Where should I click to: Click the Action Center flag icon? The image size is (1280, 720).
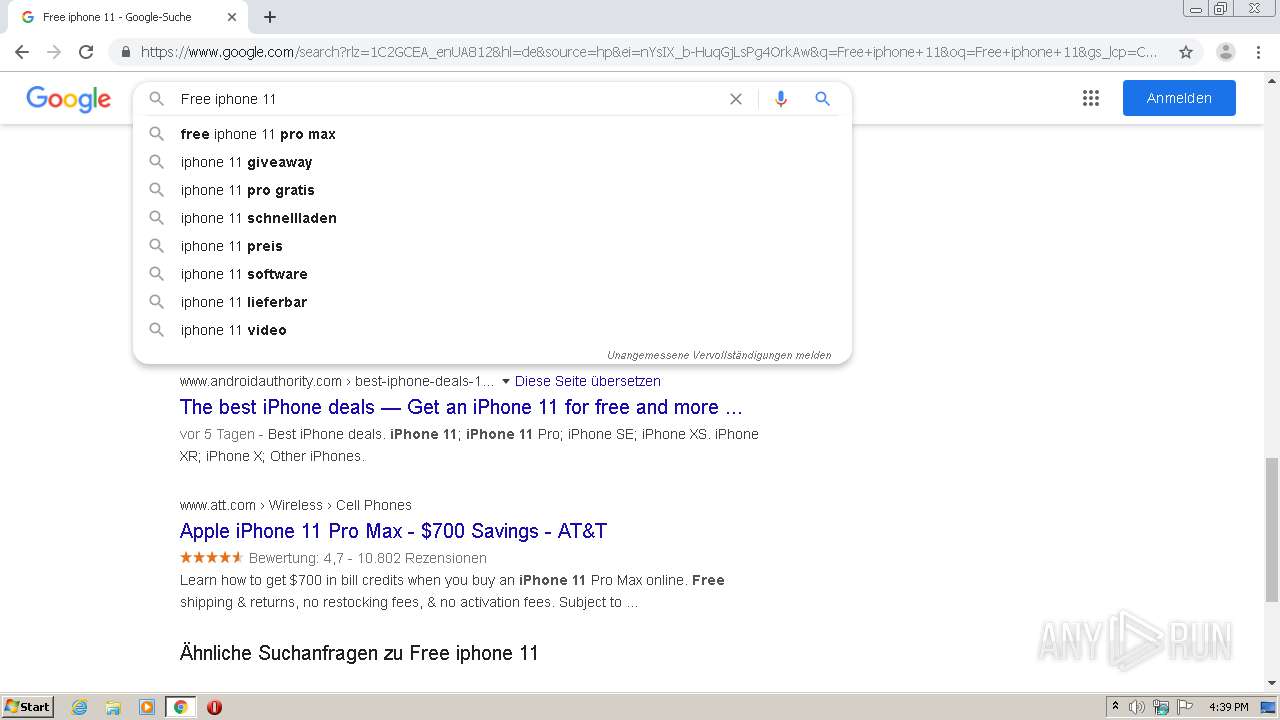tap(1185, 707)
